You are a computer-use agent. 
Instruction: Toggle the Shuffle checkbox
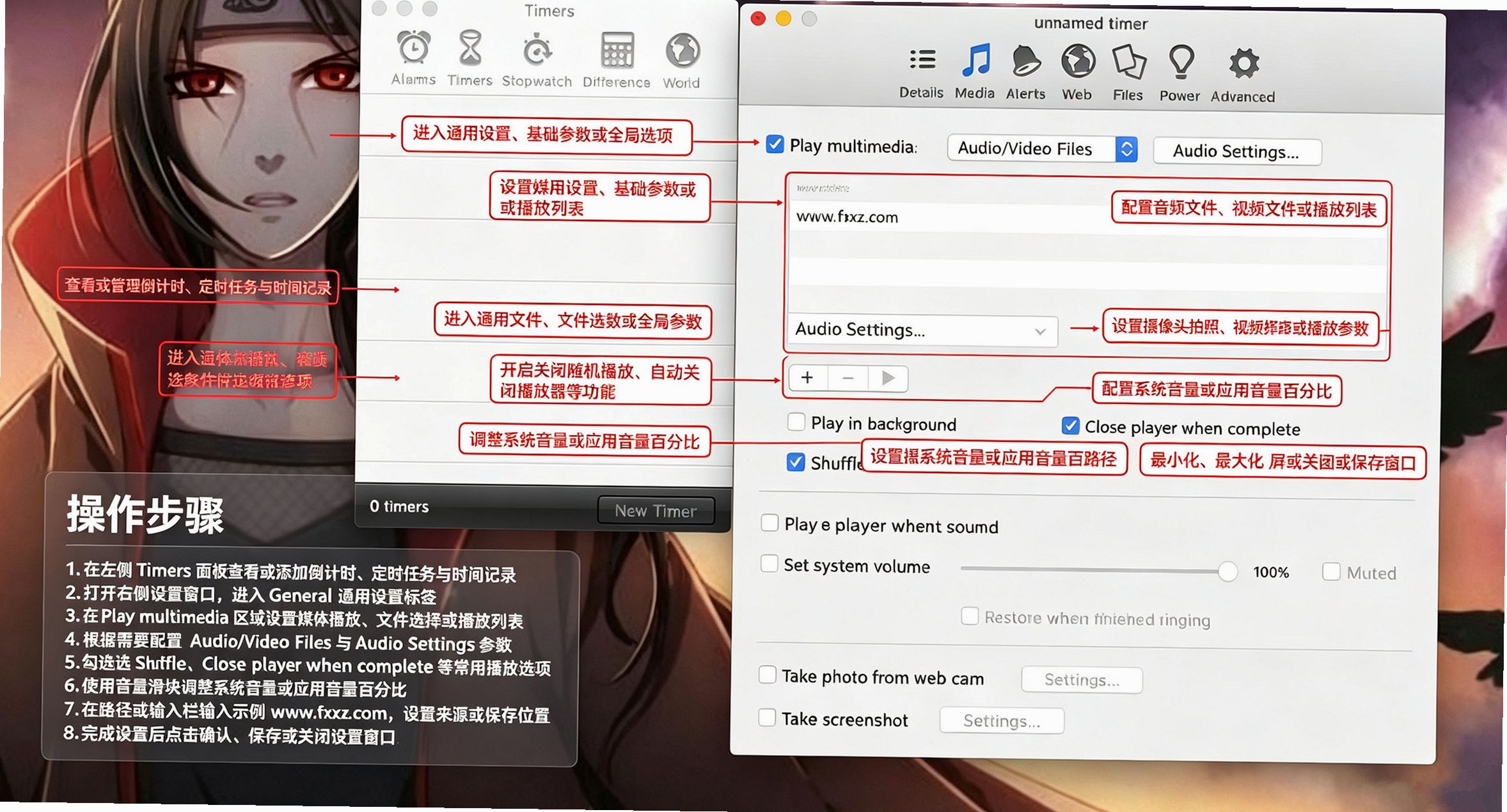click(795, 462)
